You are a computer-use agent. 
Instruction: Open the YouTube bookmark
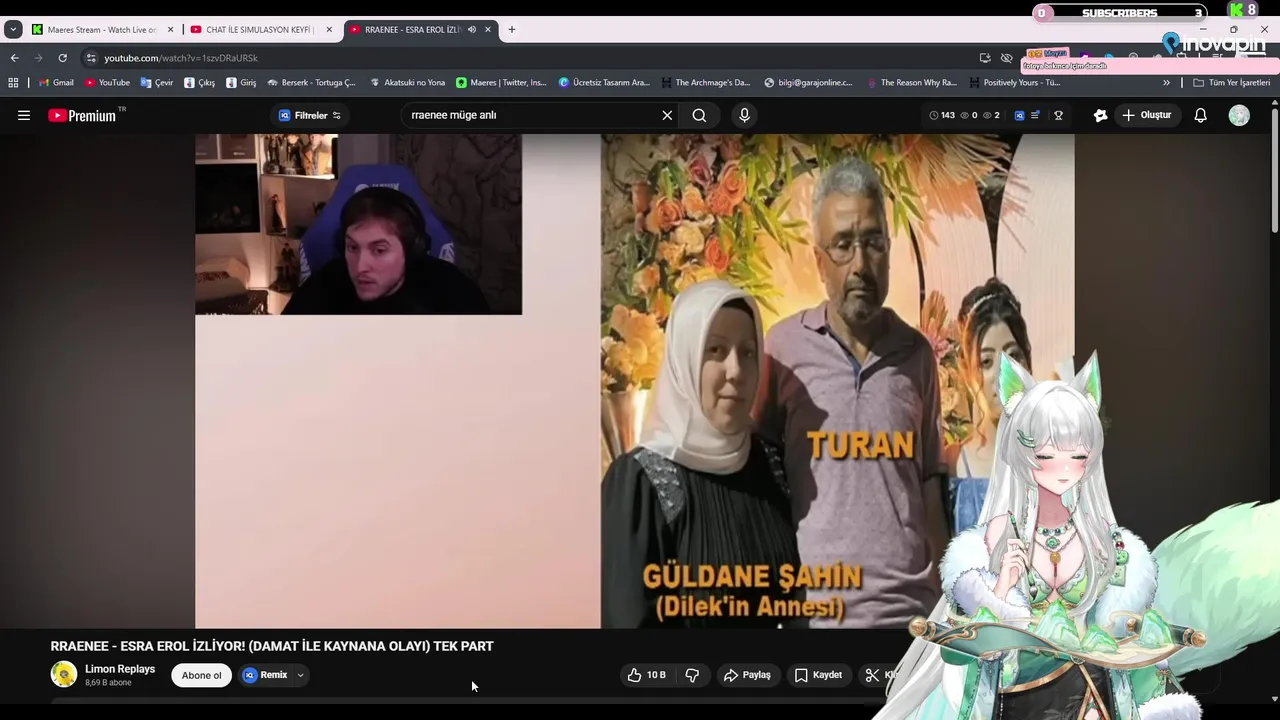point(107,83)
